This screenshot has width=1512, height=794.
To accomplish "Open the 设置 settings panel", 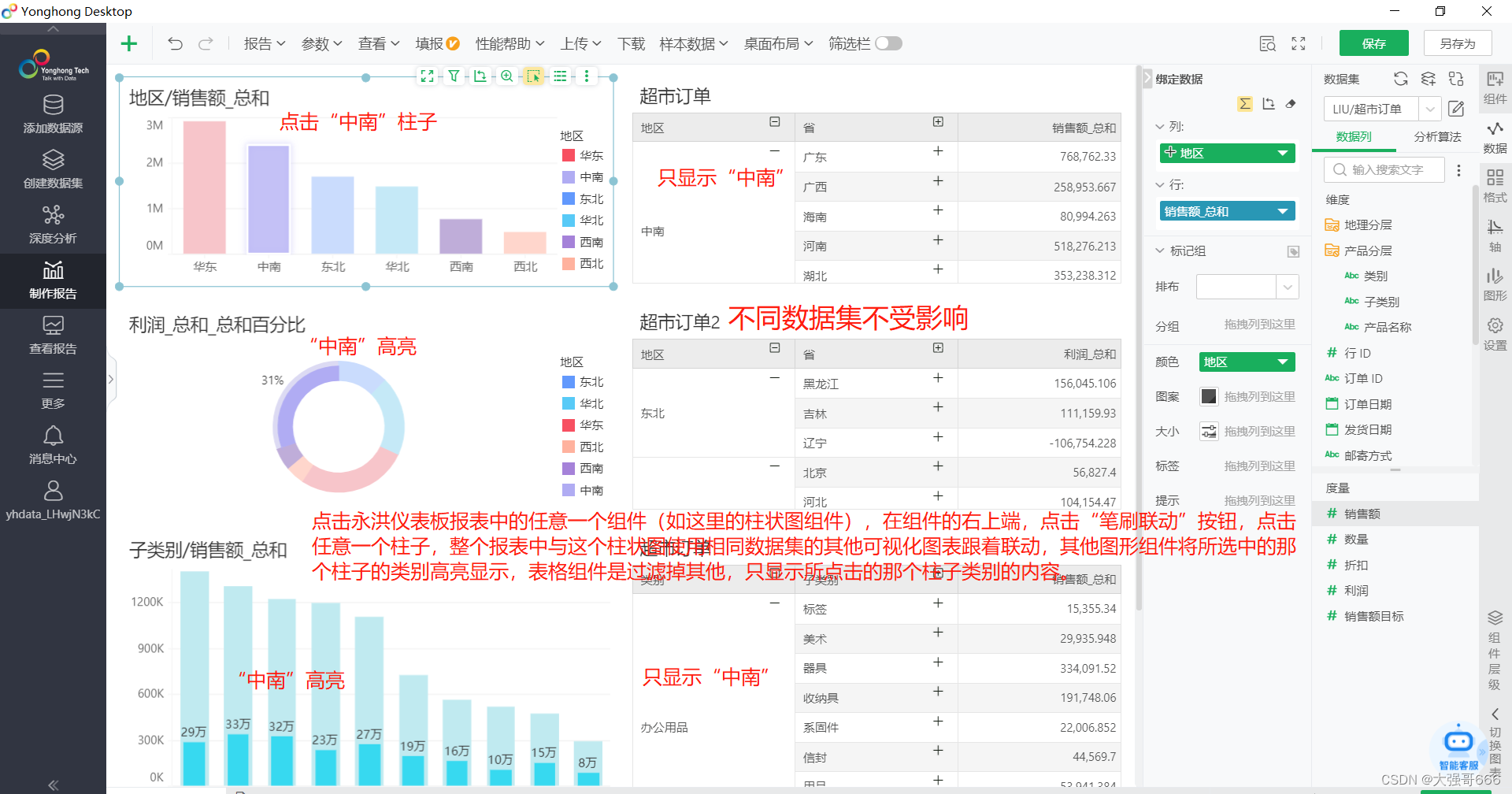I will tap(1495, 335).
